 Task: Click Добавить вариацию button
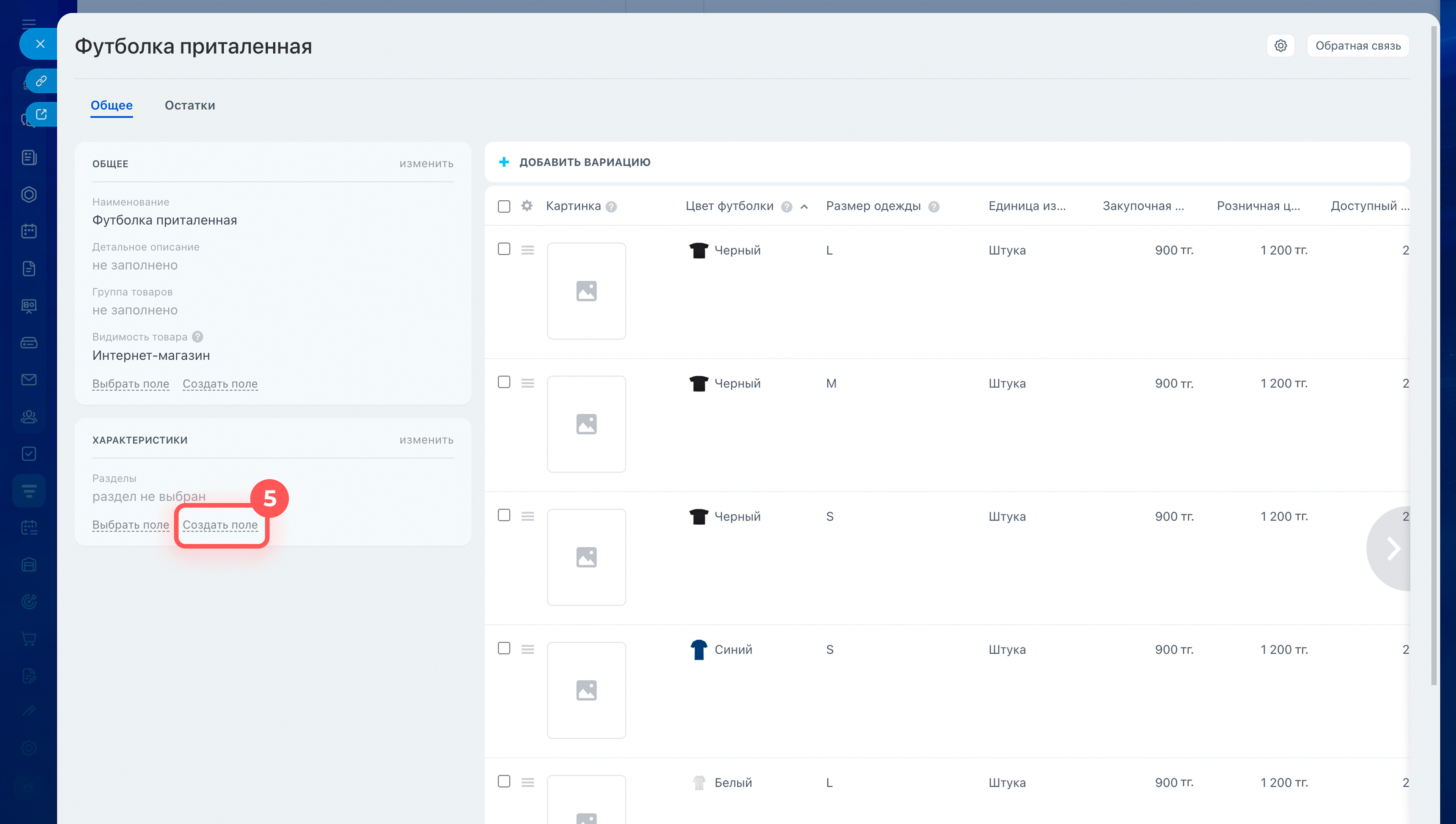coord(575,162)
